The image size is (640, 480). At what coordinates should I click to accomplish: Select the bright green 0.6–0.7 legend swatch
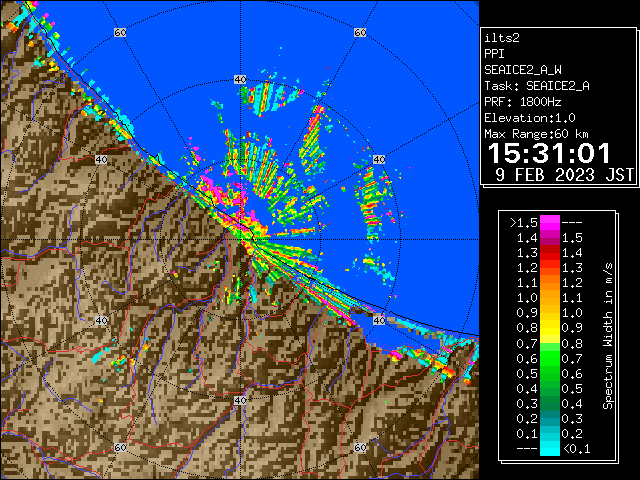550,358
